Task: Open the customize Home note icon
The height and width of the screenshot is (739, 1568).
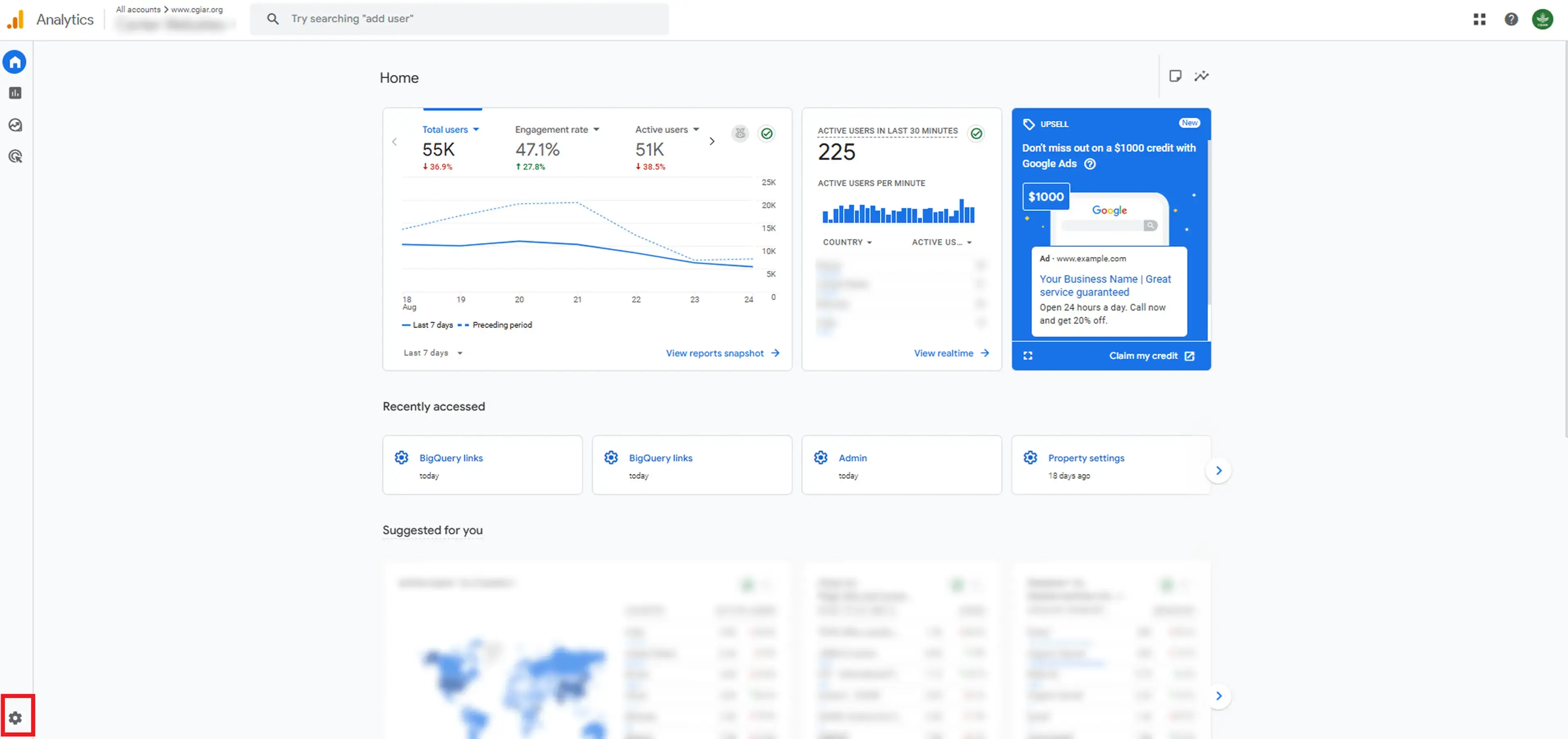Action: point(1175,76)
